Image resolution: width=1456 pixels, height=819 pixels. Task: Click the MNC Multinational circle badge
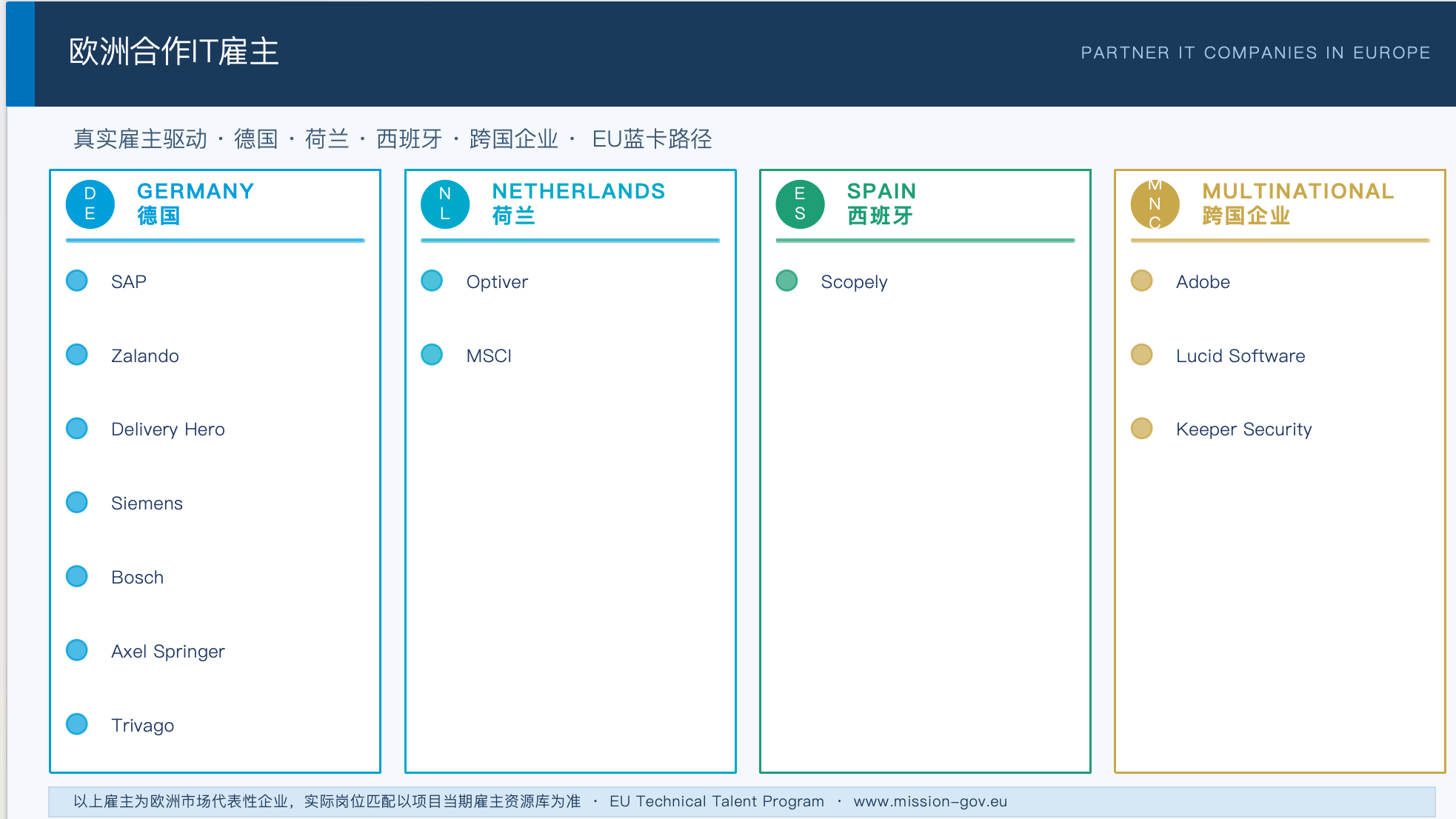pyautogui.click(x=1155, y=204)
